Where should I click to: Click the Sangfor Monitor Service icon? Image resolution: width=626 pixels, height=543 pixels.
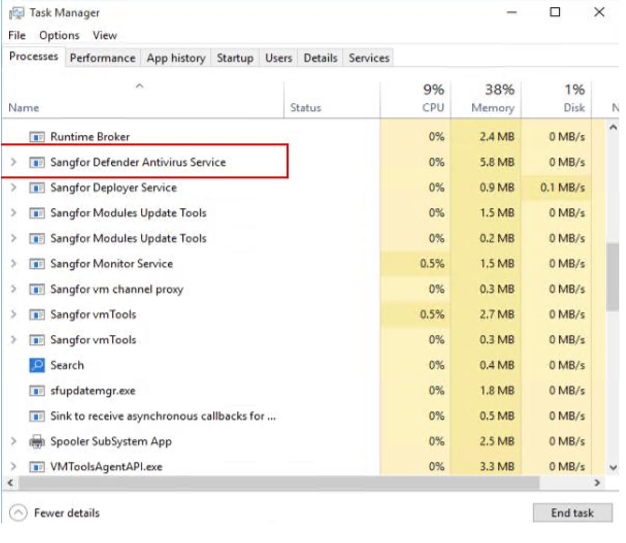(x=37, y=264)
